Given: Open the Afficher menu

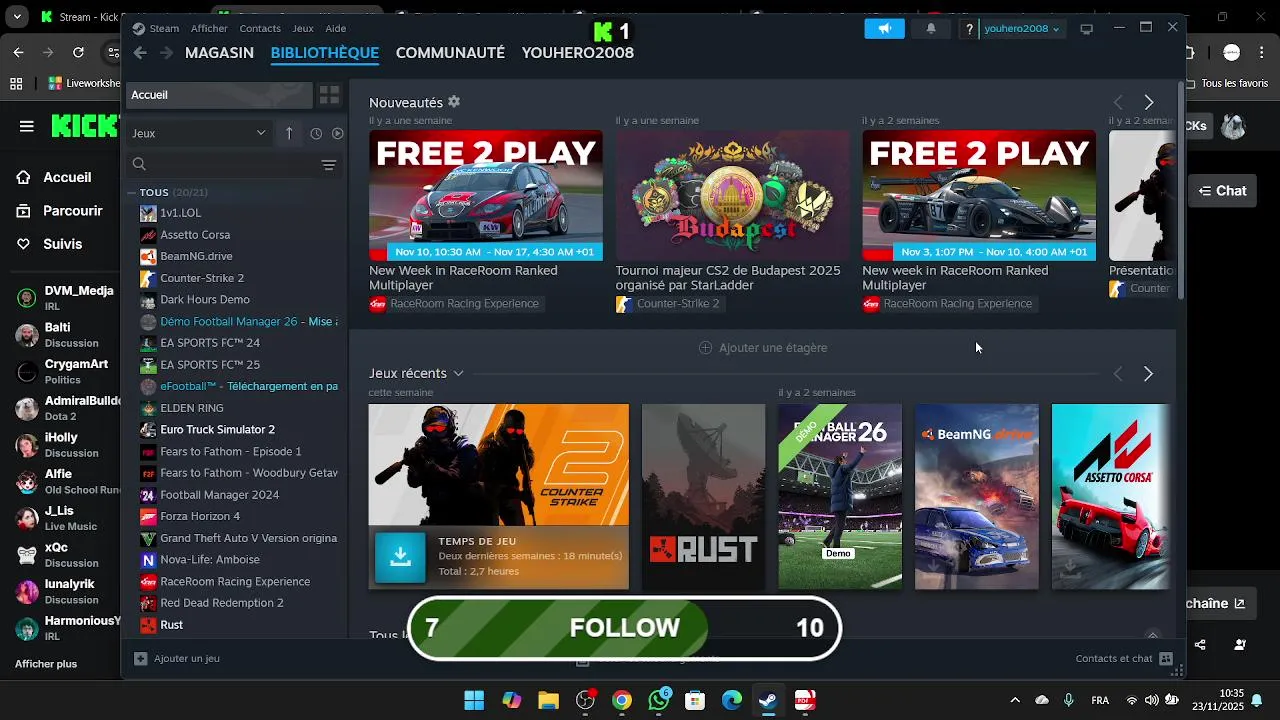Looking at the screenshot, I should (209, 29).
